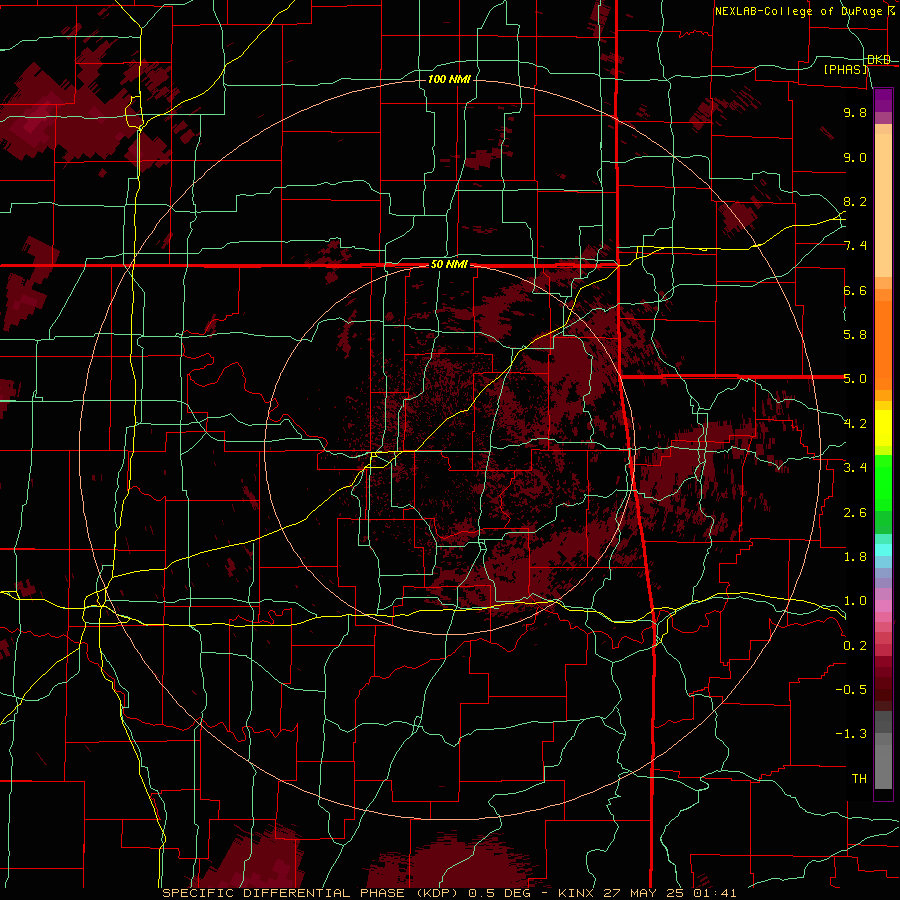Click the TH threshold label on scale
The height and width of the screenshot is (900, 900).
tap(859, 779)
